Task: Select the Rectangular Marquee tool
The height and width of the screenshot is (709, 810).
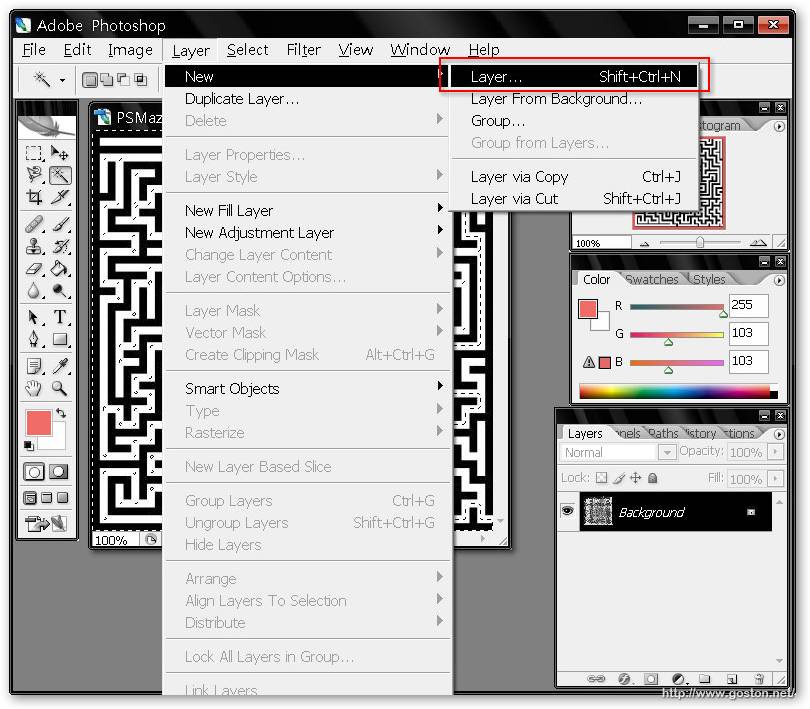Action: tap(34, 153)
